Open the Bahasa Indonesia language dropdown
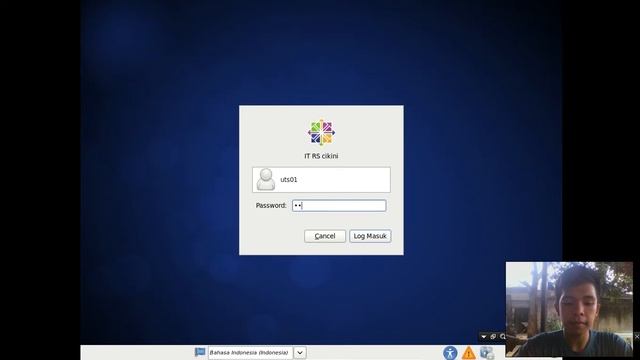The width and height of the screenshot is (640, 360). 250,352
